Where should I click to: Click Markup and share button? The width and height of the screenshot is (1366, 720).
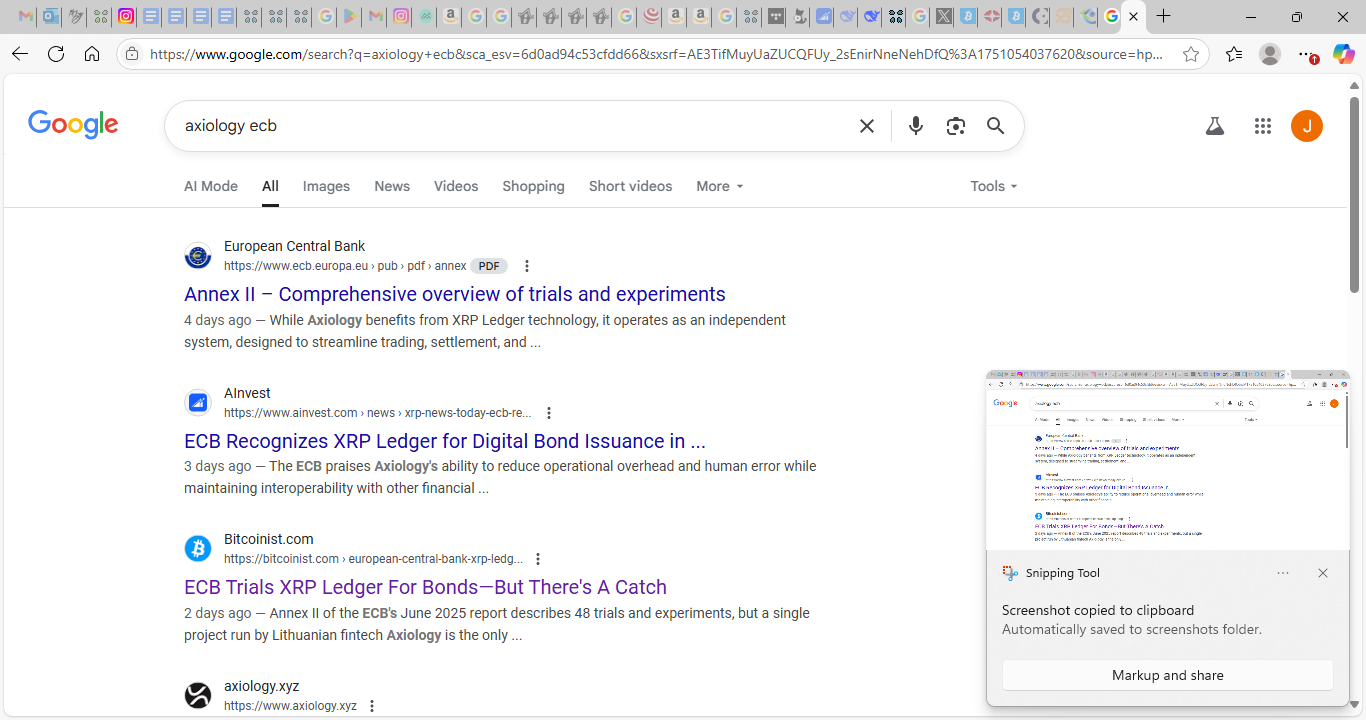point(1168,675)
